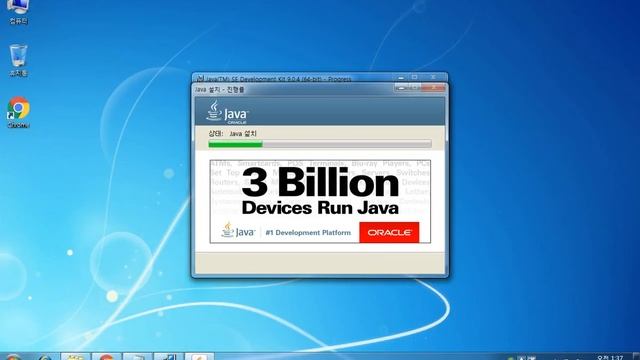Image resolution: width=640 pixels, height=360 pixels.
Task: Click the red ORACLE logo in the banner
Action: (x=389, y=232)
